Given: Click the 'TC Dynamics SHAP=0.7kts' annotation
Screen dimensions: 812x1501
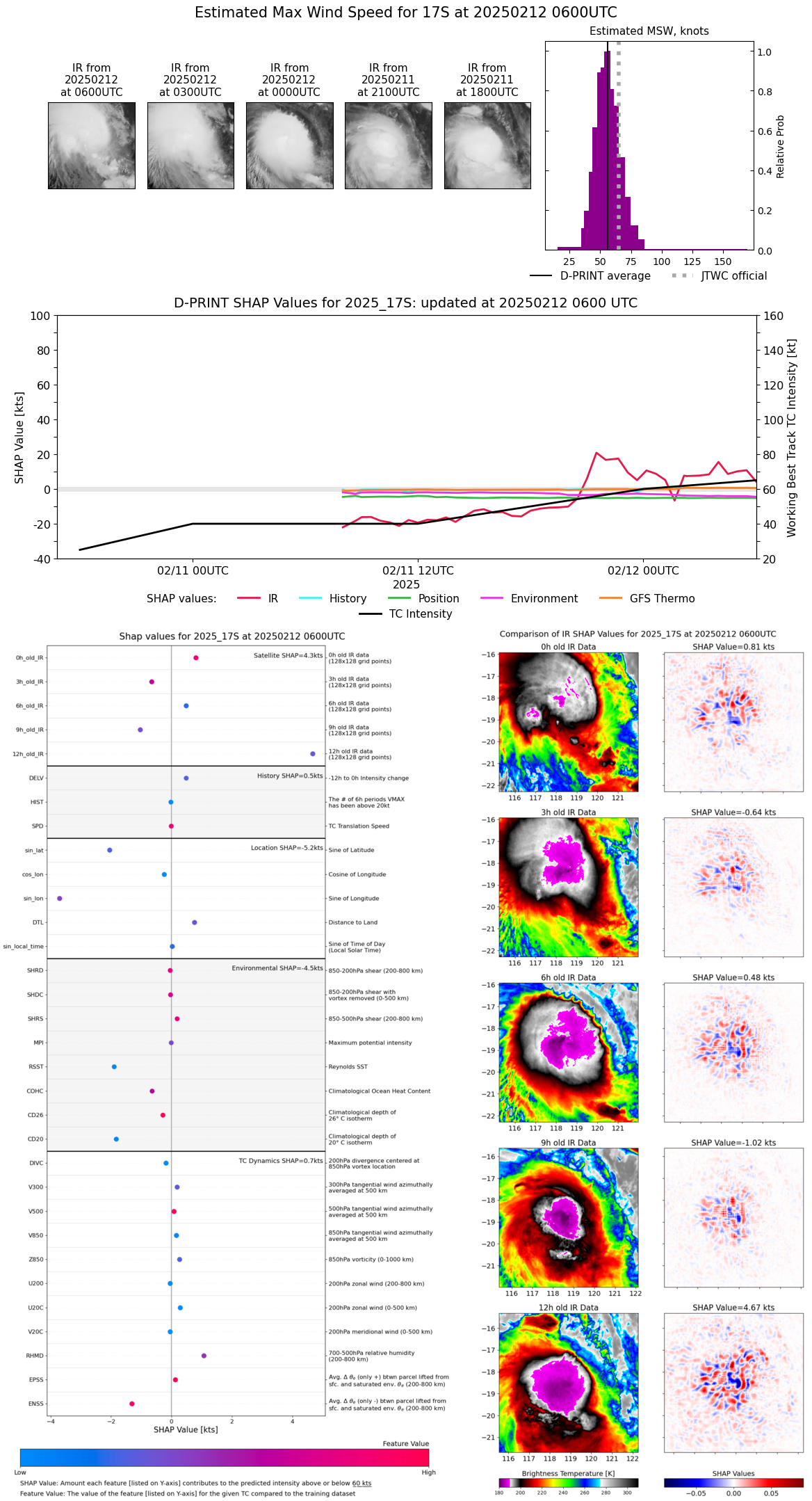Looking at the screenshot, I should point(281,1161).
